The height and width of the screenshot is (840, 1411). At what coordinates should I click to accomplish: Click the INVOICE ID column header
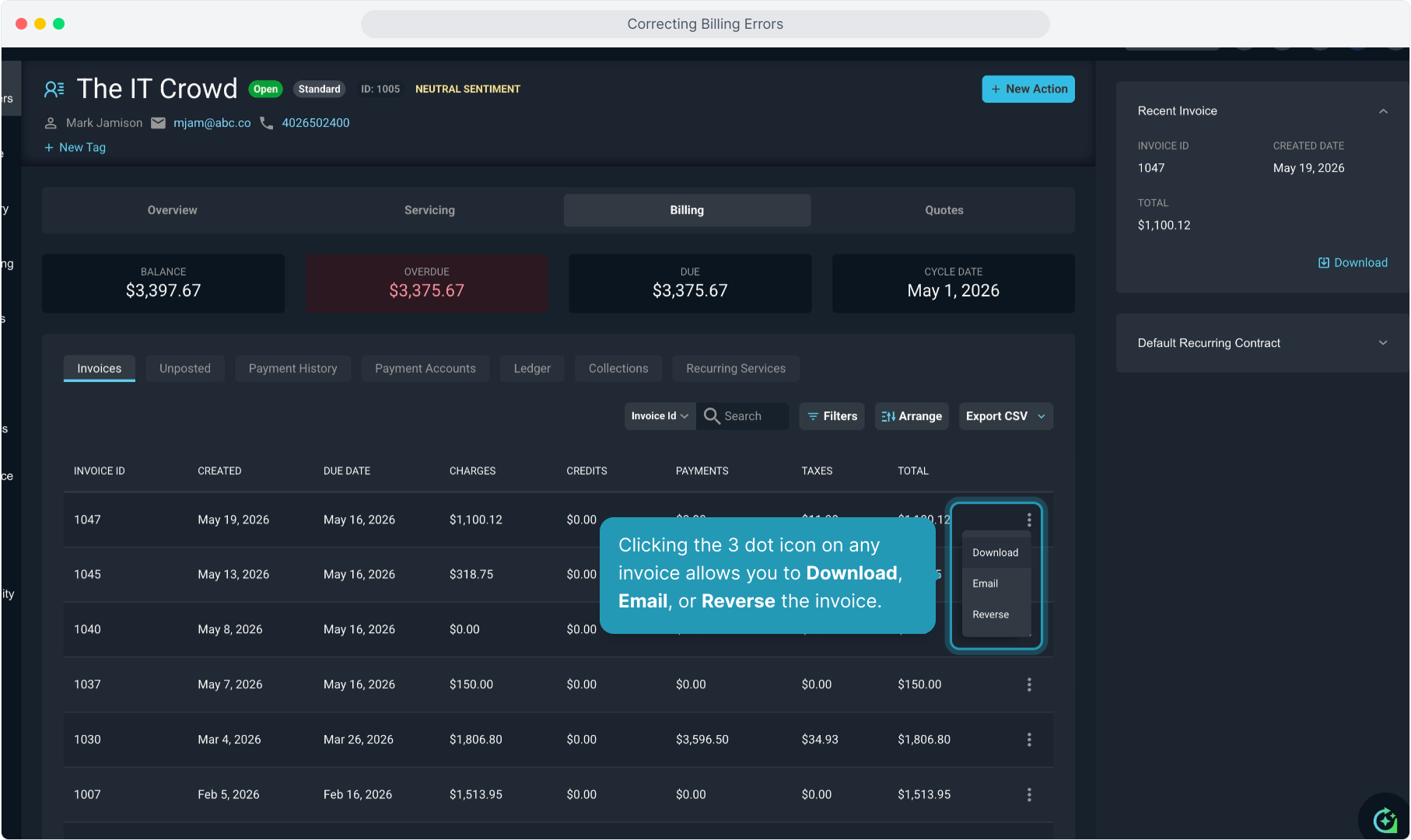coord(100,471)
